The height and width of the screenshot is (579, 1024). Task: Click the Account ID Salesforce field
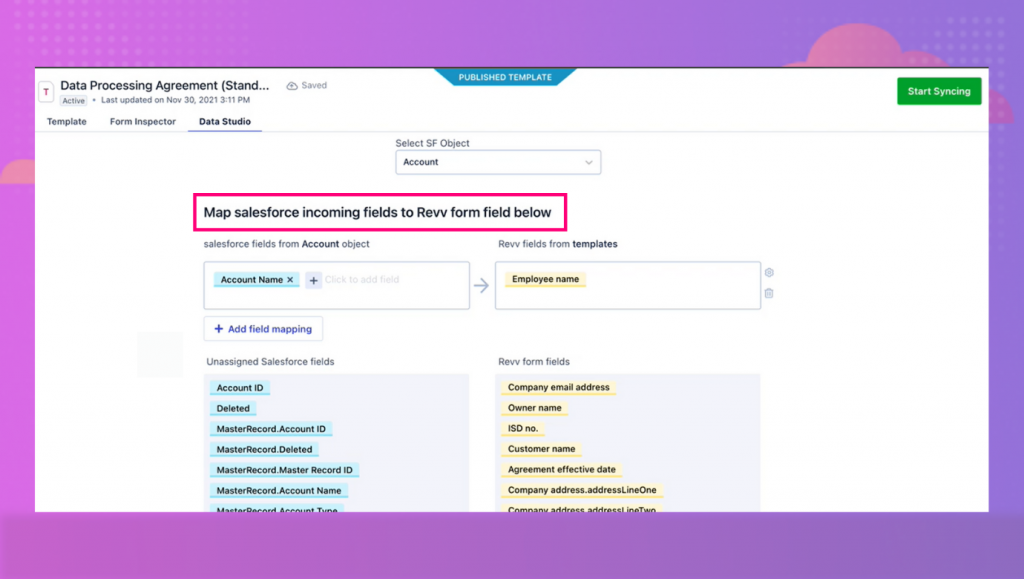240,388
